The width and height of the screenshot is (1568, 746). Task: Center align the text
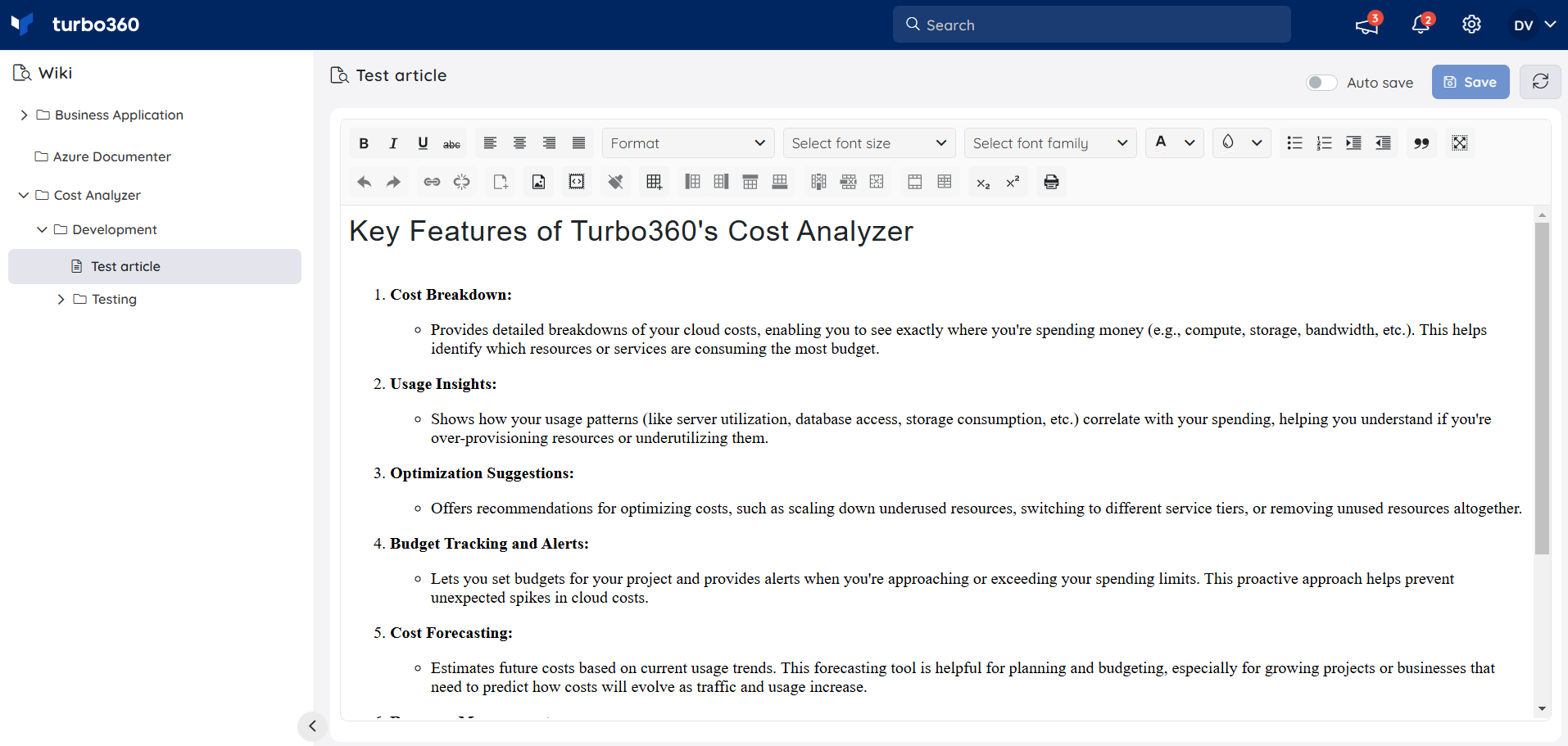click(519, 143)
